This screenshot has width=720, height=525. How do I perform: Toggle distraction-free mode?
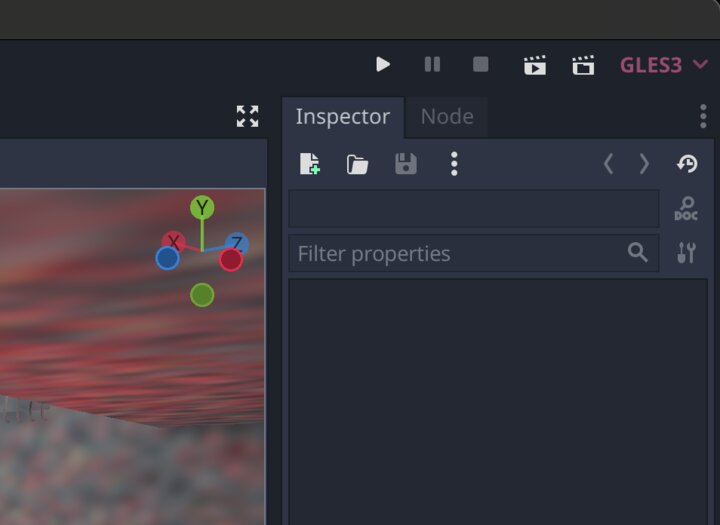(x=248, y=116)
